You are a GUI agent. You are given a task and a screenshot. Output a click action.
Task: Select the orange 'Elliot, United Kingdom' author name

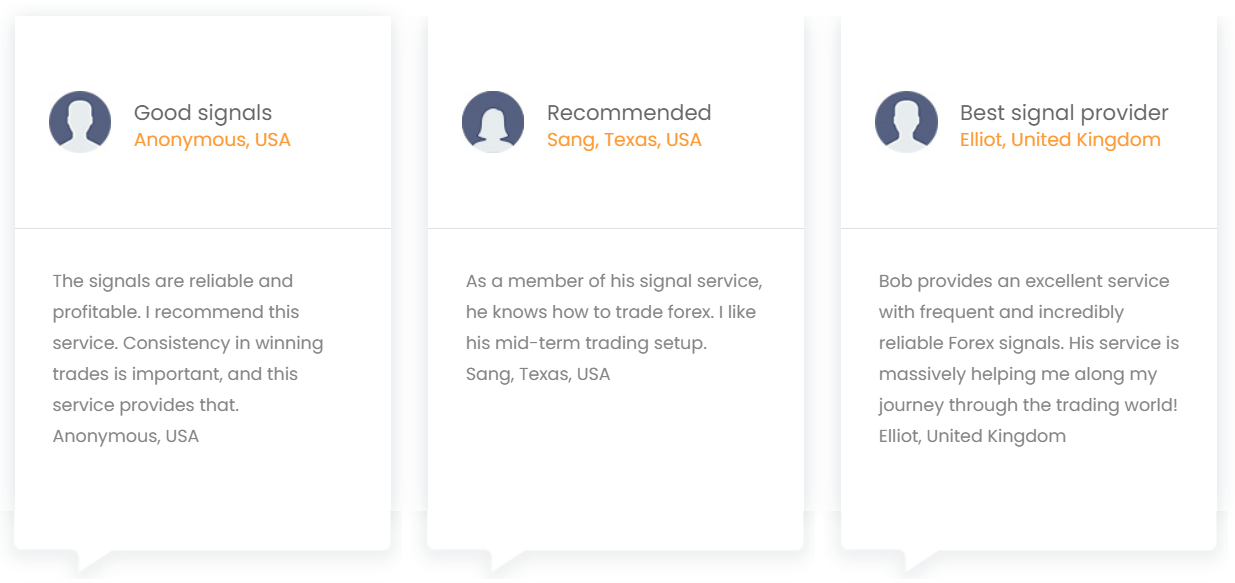[1060, 140]
